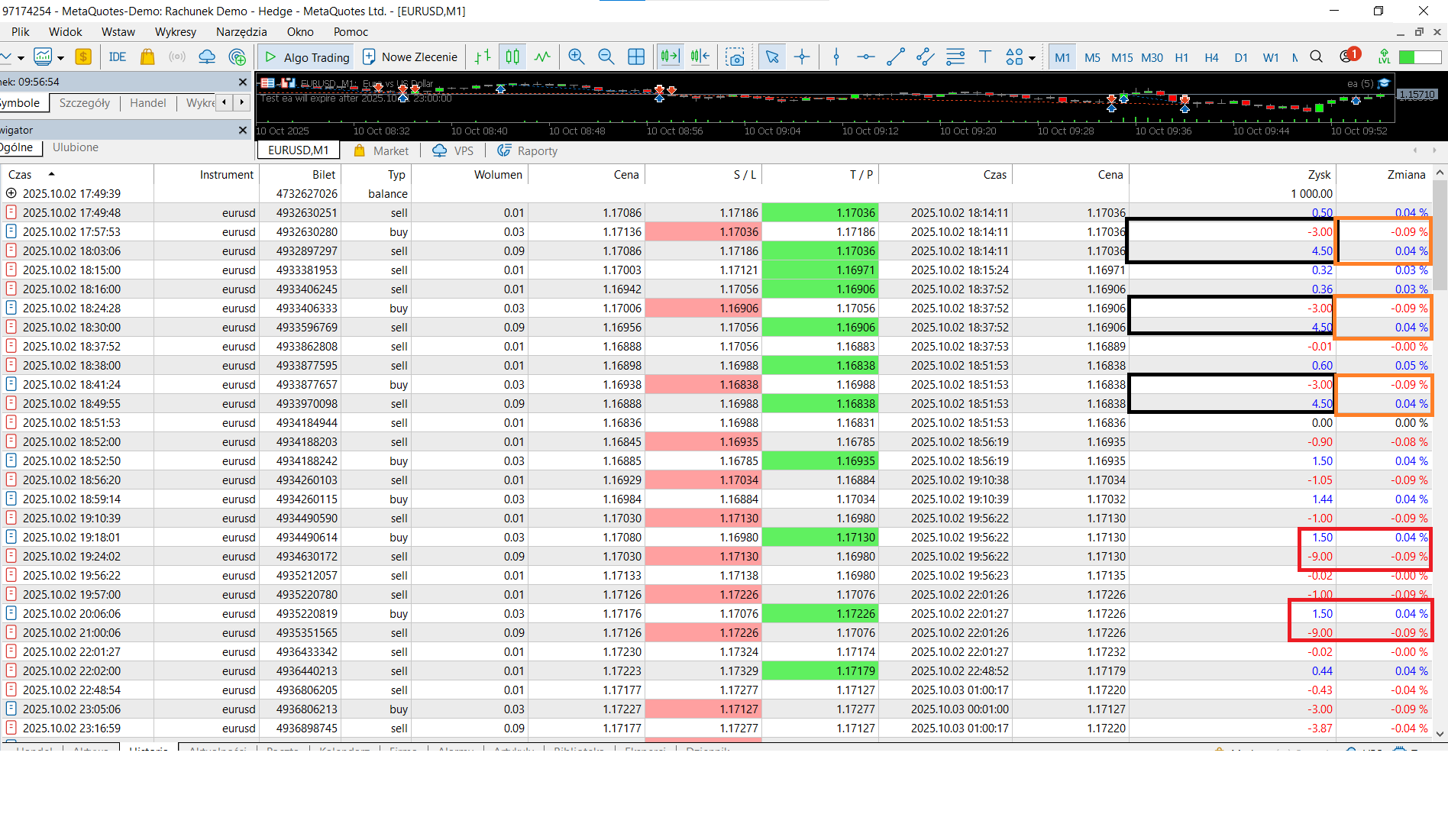The width and height of the screenshot is (1448, 840).
Task: Select the row with ticket 4932630251
Action: pos(716,213)
